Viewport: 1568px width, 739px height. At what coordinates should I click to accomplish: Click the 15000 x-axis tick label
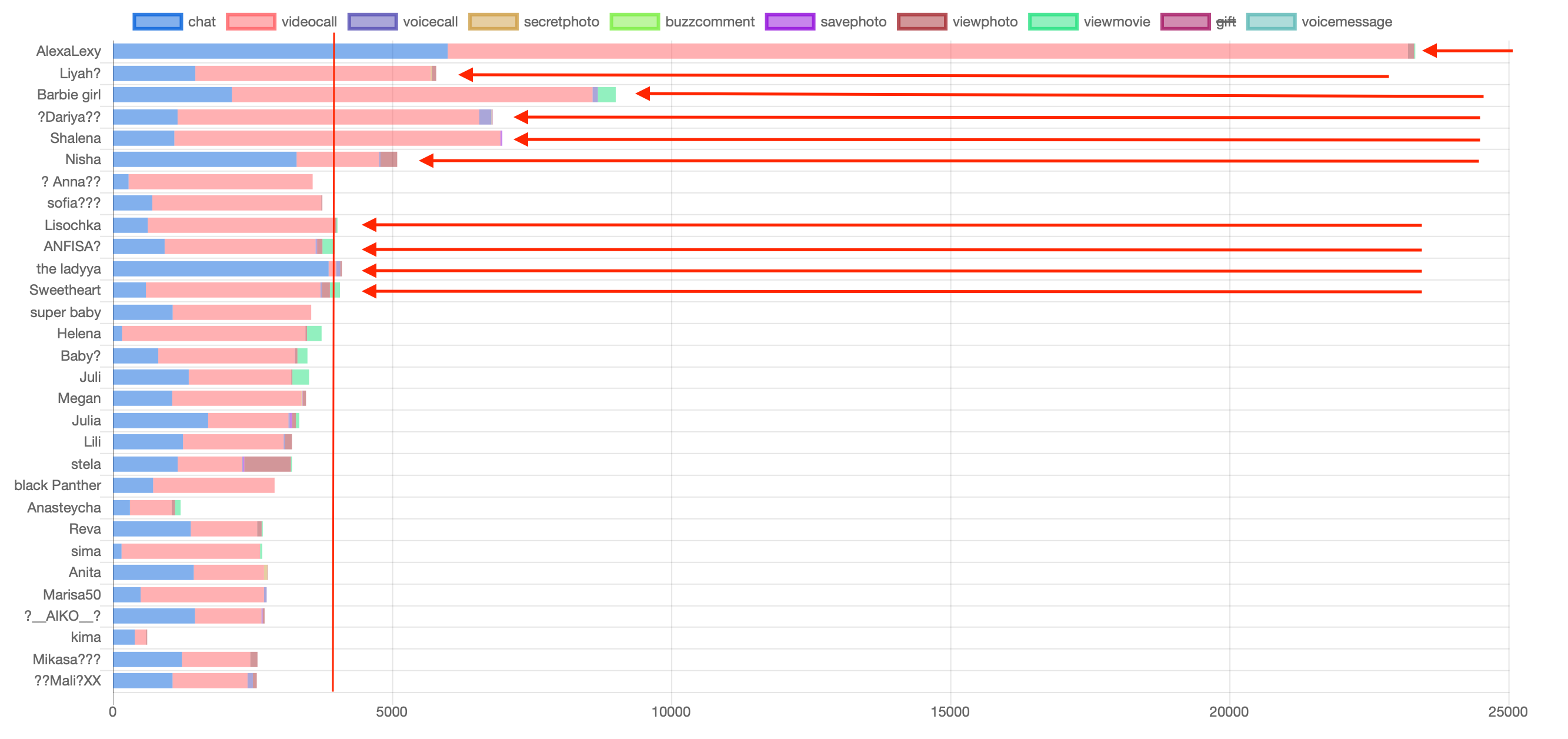pos(950,712)
